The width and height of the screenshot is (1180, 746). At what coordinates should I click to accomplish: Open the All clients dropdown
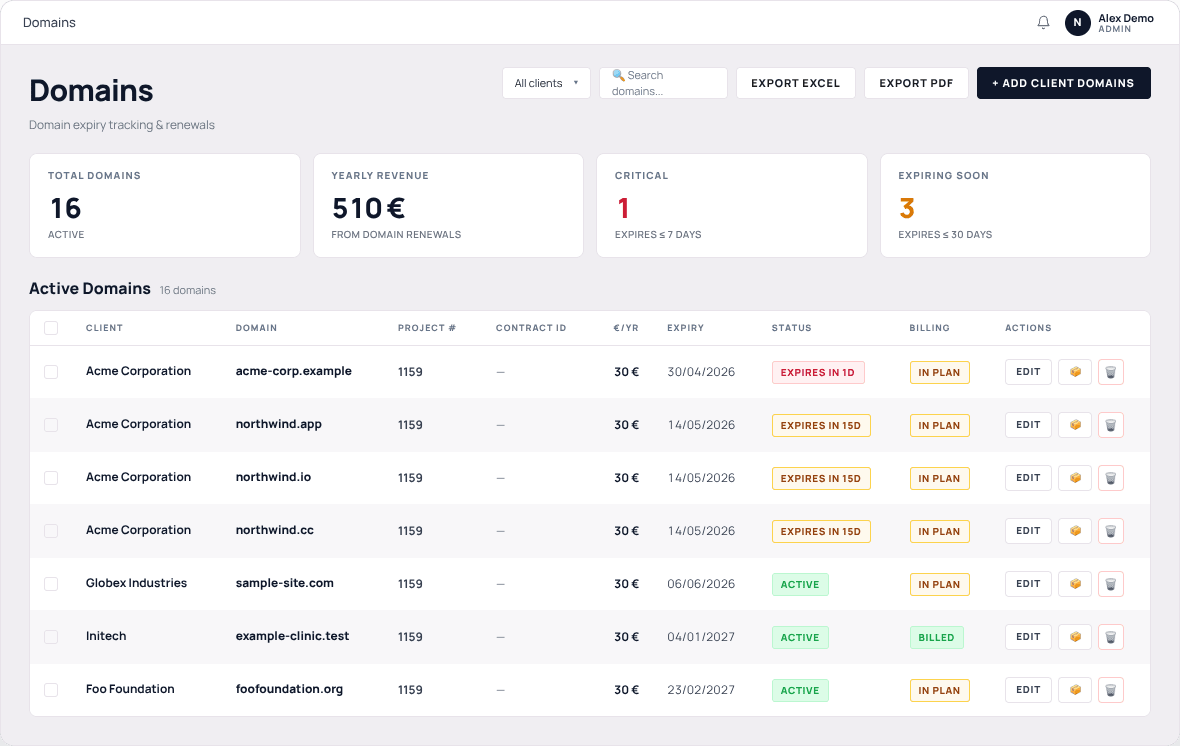(x=546, y=83)
